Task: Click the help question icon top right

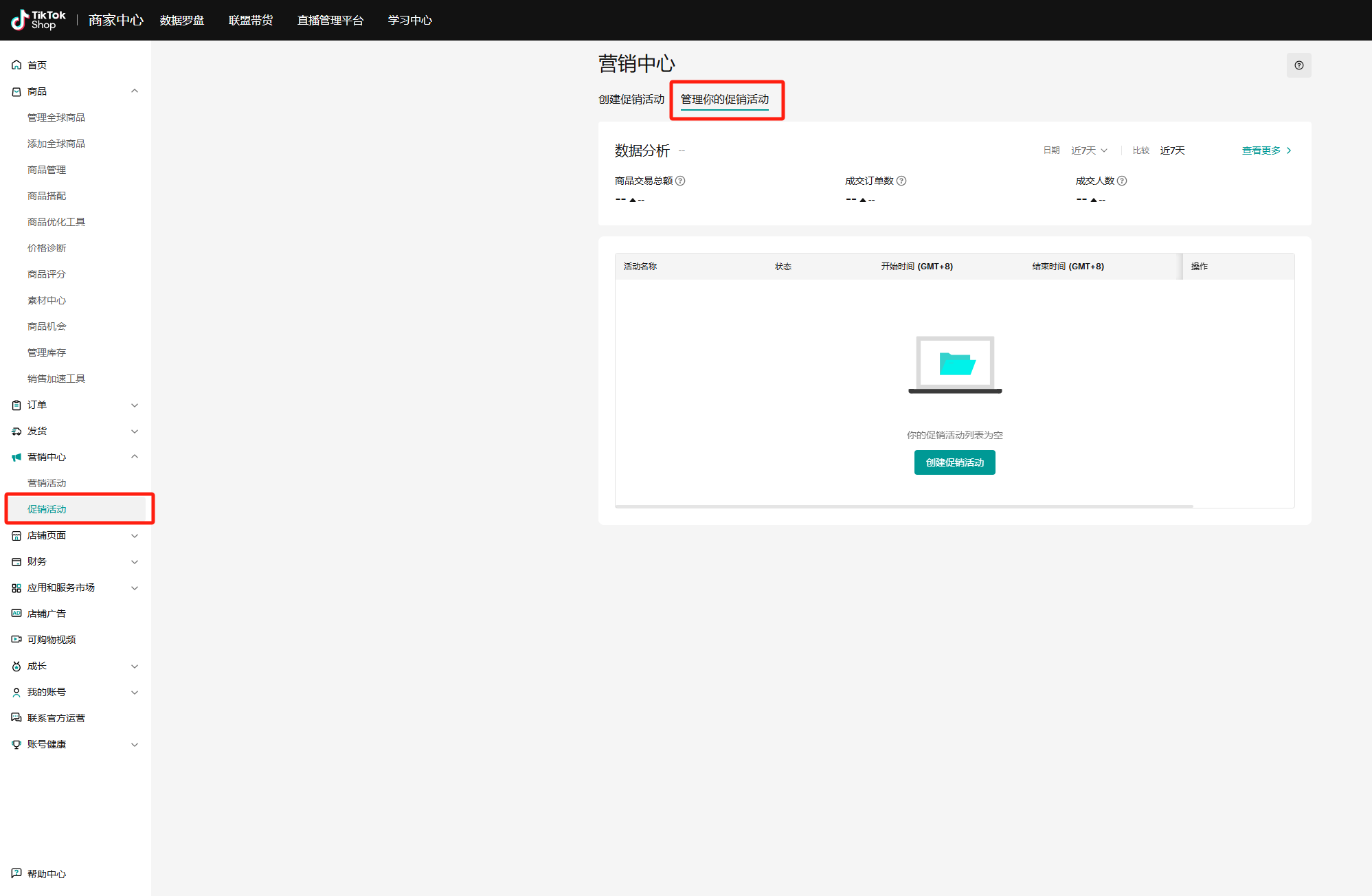Action: pos(1298,65)
